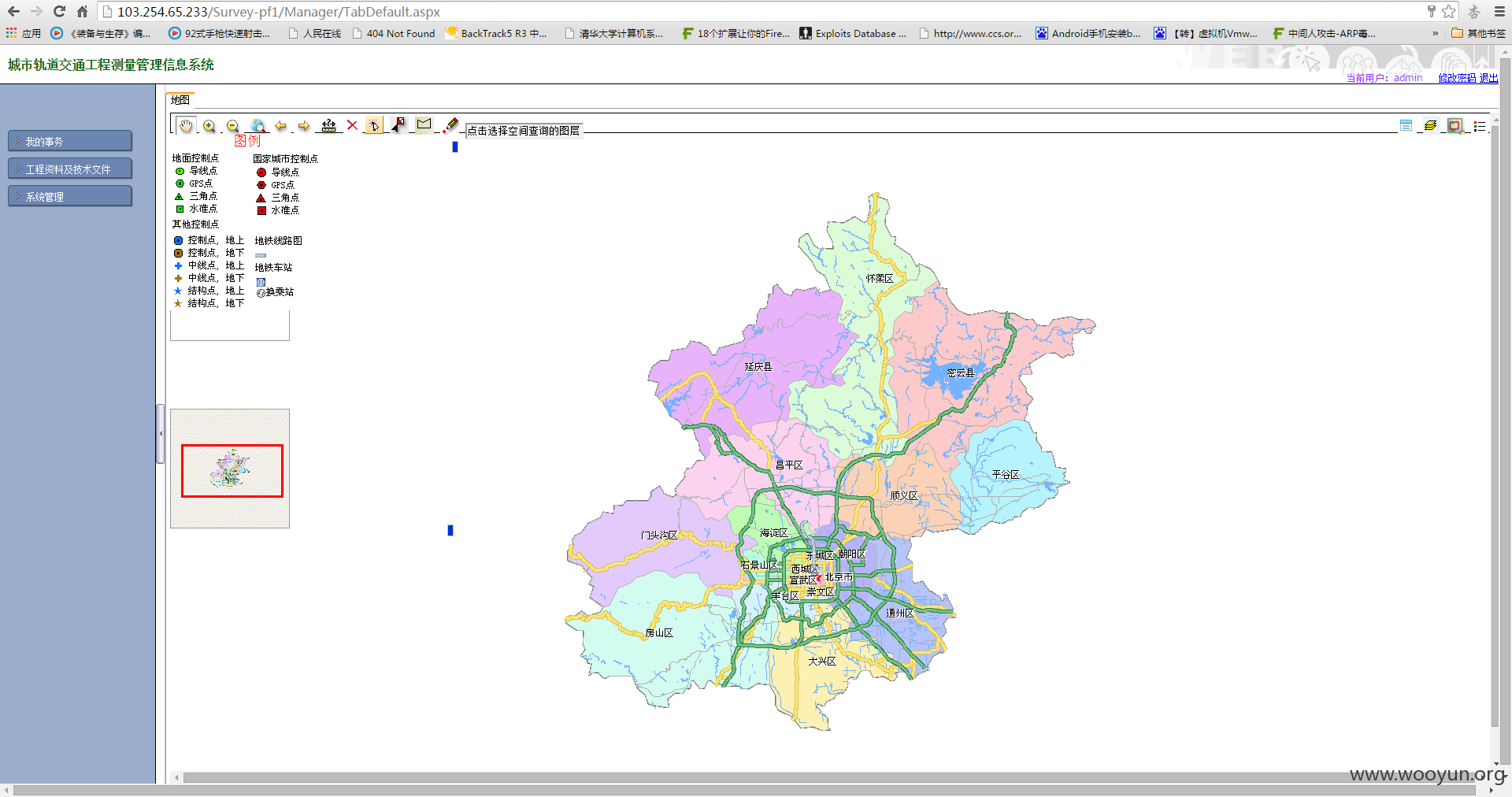1512x797 pixels.
Task: Open the Exploits Database bookmark
Action: [853, 33]
